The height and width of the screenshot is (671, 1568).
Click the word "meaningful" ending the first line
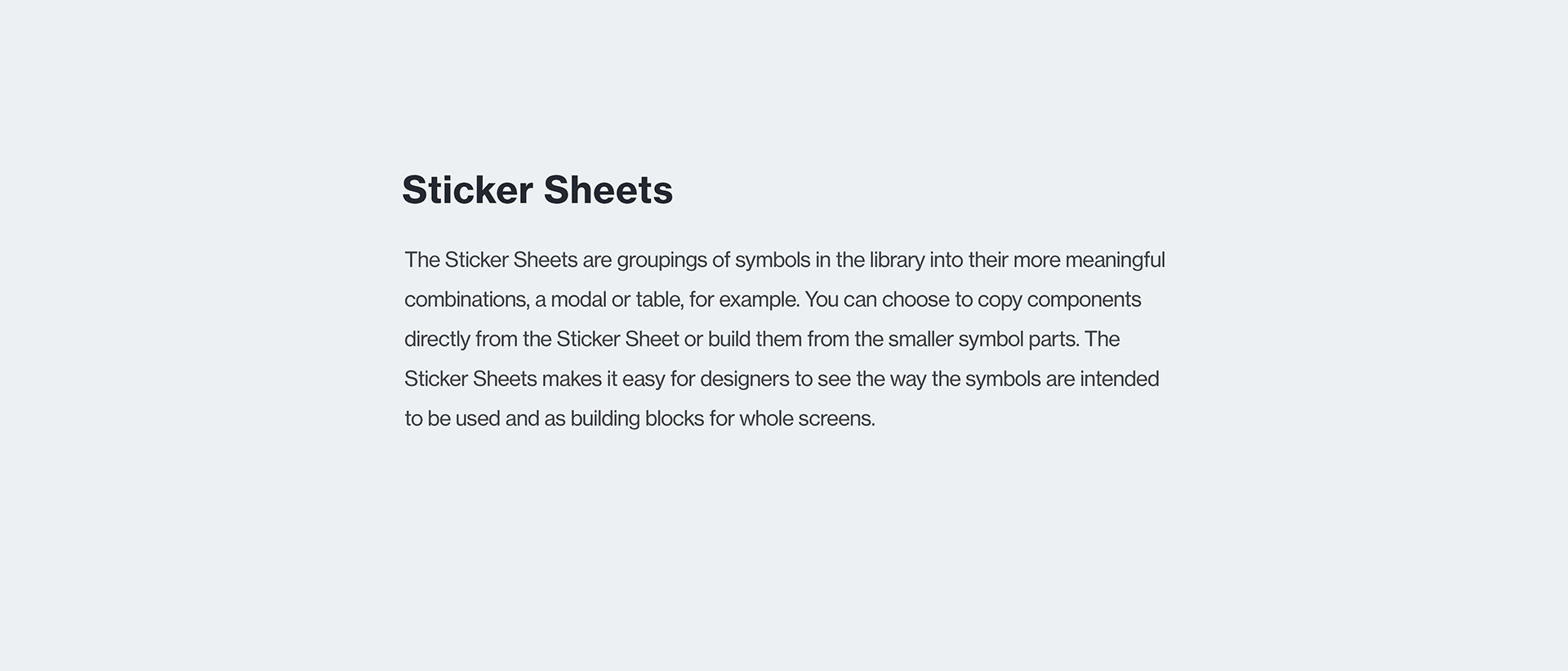1115,260
